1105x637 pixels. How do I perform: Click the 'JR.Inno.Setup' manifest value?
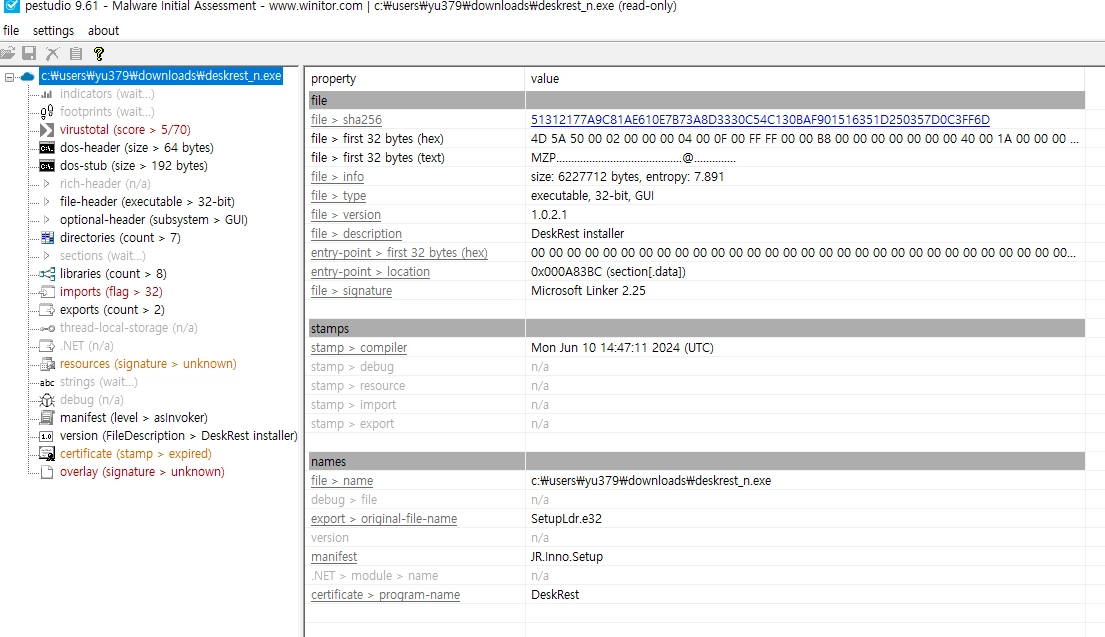(567, 557)
